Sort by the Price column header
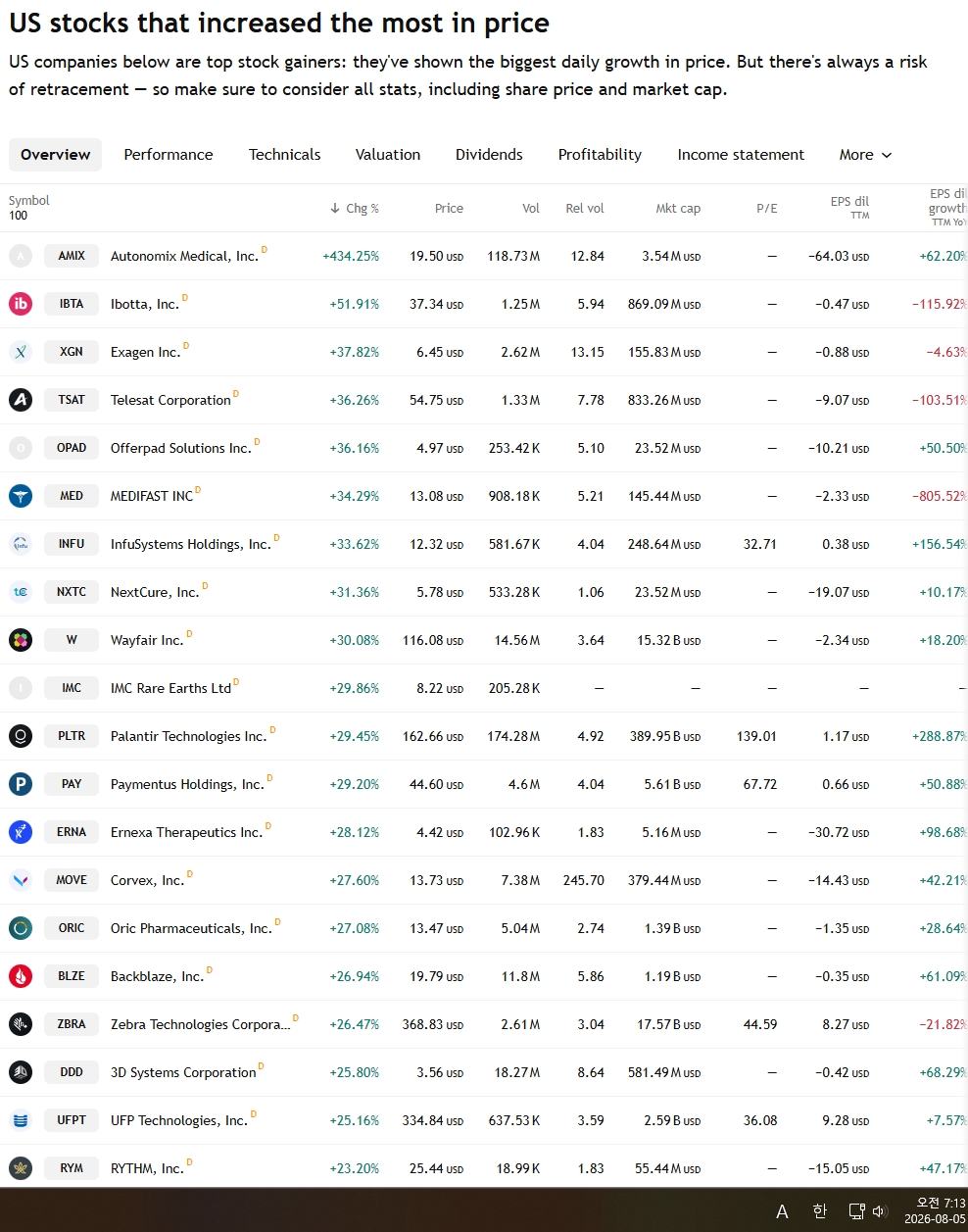The width and height of the screenshot is (968, 1232). click(449, 209)
